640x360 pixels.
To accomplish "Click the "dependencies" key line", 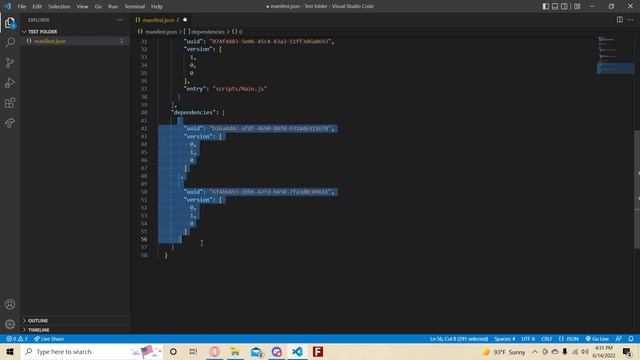I will (x=198, y=112).
